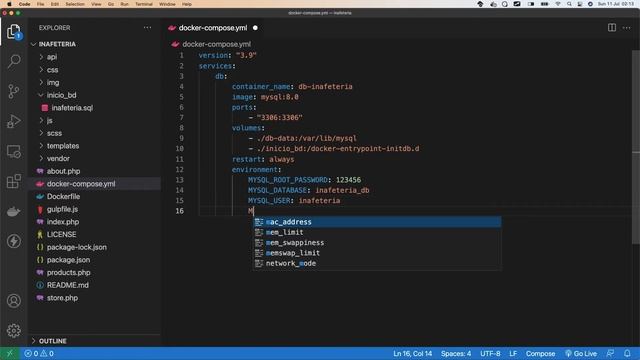Click the feedback icon in status bar
This screenshot has width=640, height=360.
(x=610, y=353)
